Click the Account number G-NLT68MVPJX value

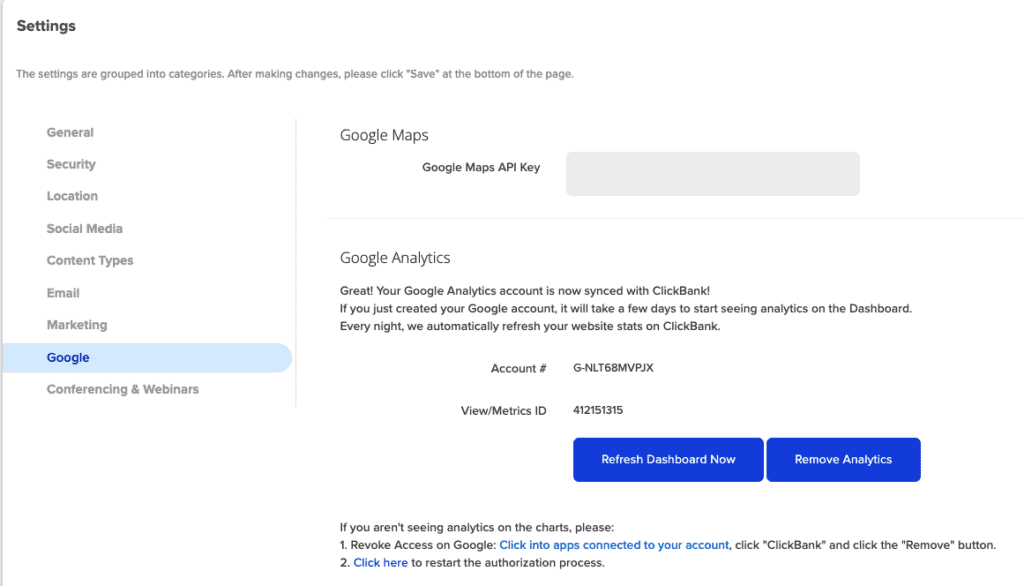tap(613, 368)
